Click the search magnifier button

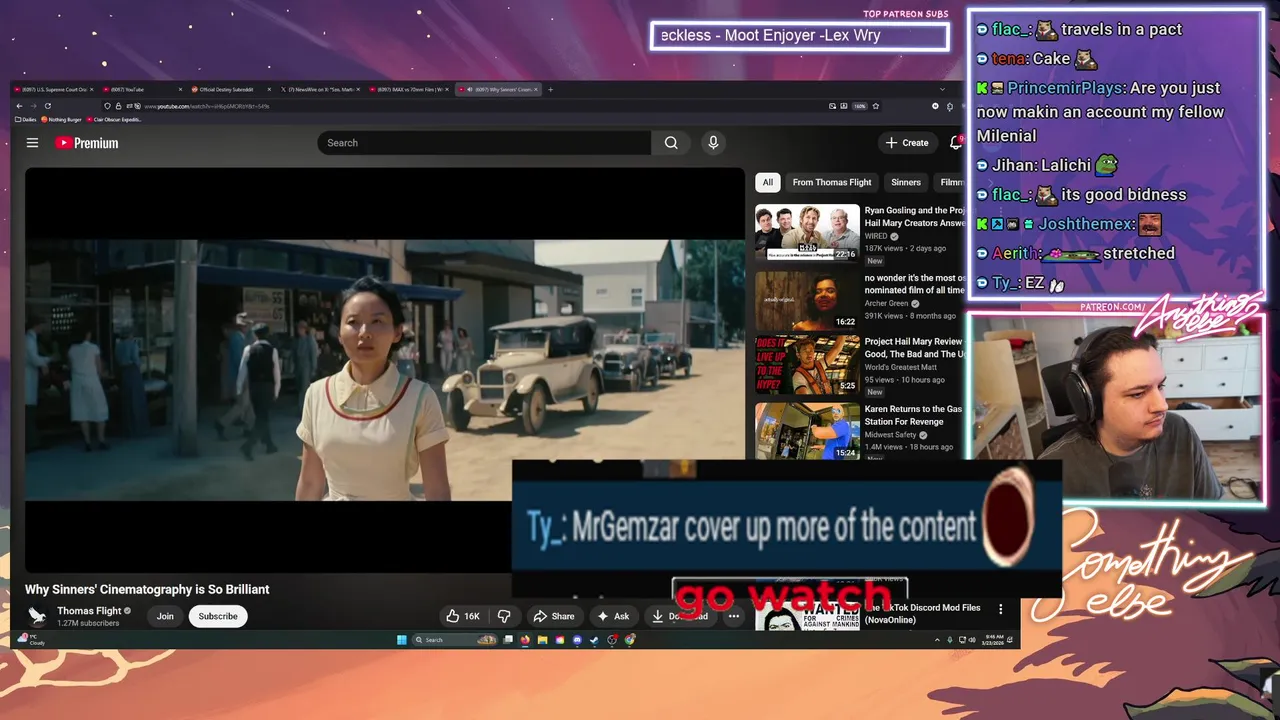[671, 143]
